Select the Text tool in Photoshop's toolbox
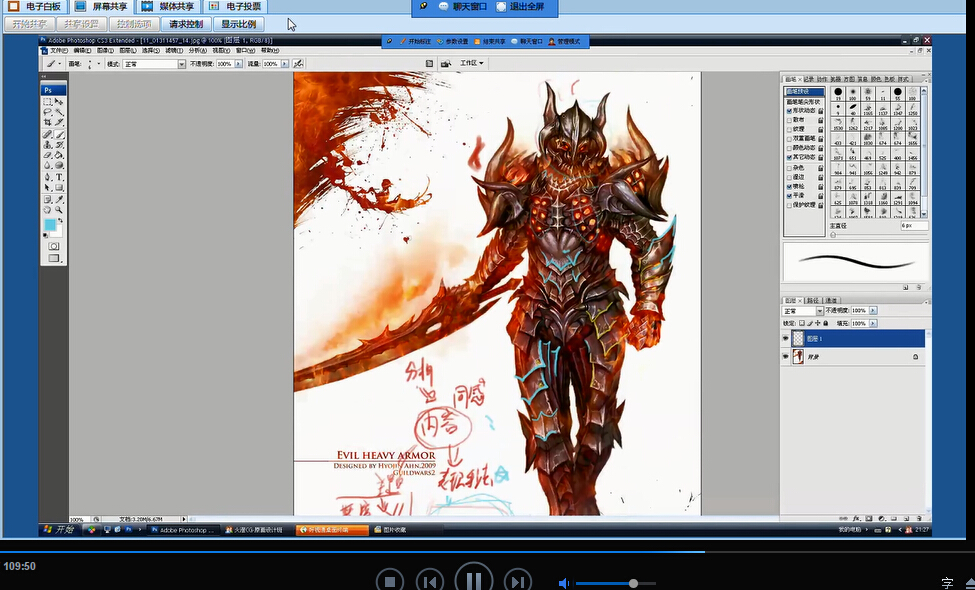 pyautogui.click(x=60, y=177)
